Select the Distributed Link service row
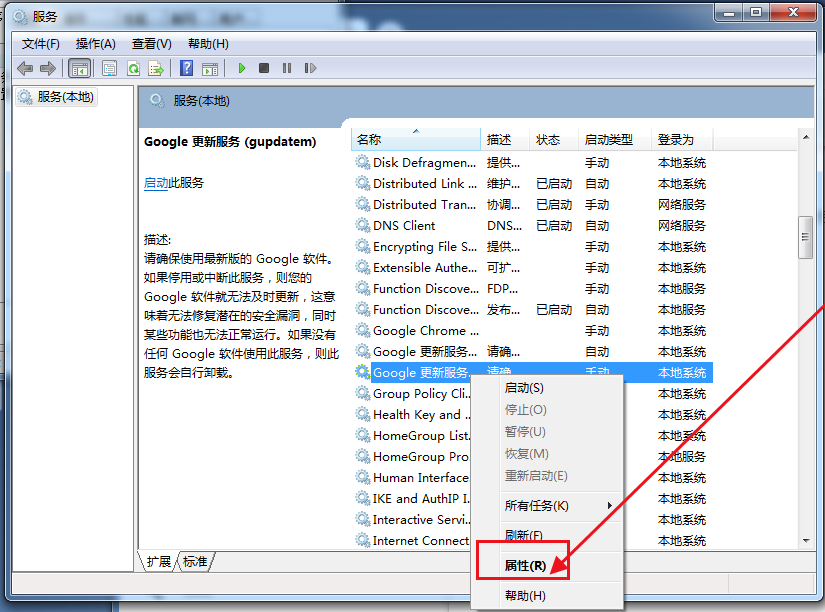Image resolution: width=825 pixels, height=612 pixels. coord(532,184)
